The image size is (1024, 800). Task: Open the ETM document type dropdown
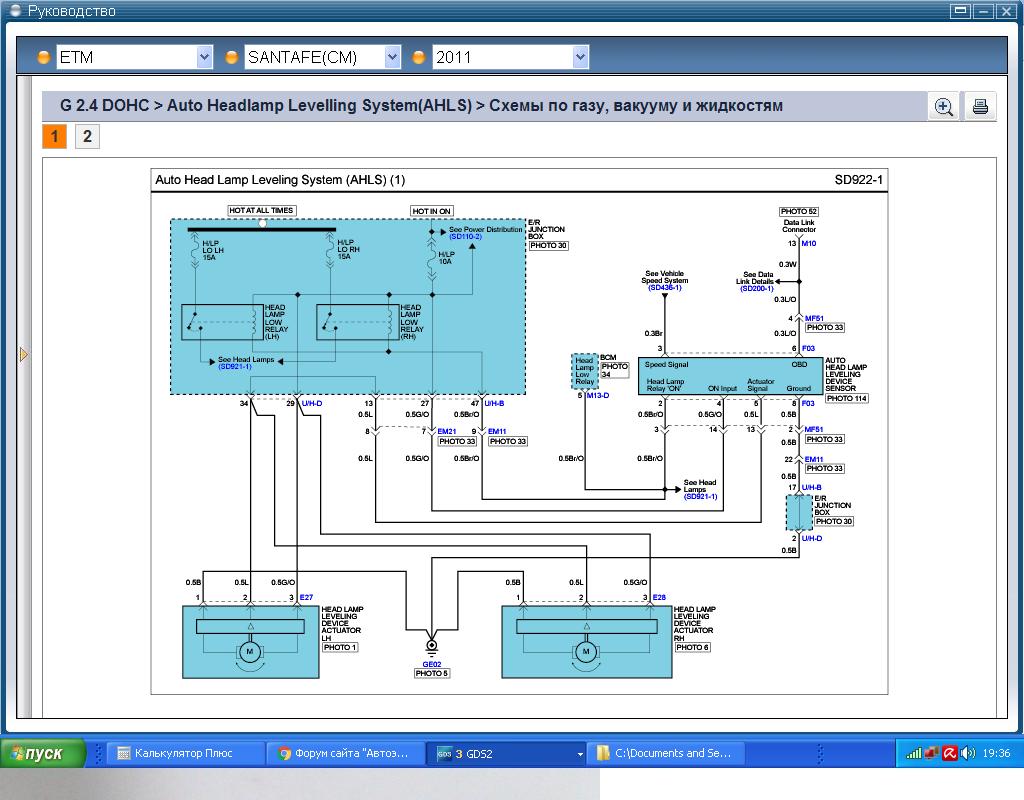pos(204,57)
